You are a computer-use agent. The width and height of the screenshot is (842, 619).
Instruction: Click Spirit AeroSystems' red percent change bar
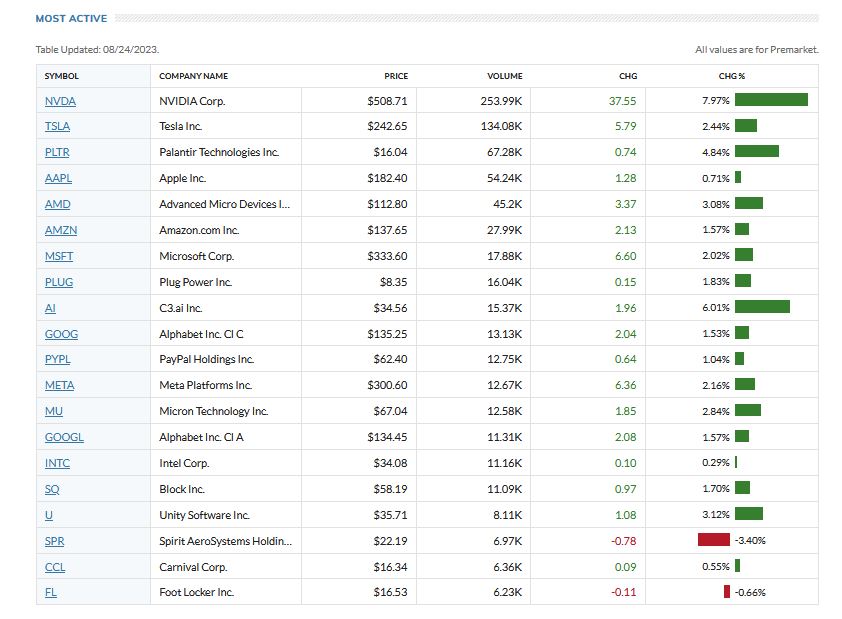[x=714, y=540]
